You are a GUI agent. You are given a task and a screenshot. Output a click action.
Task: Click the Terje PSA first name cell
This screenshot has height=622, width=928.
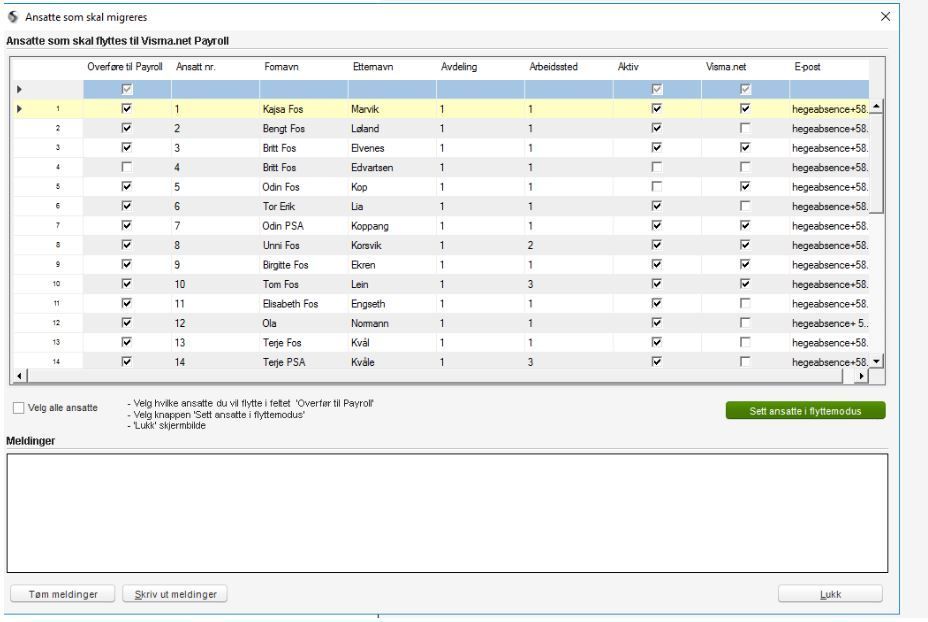coord(304,362)
